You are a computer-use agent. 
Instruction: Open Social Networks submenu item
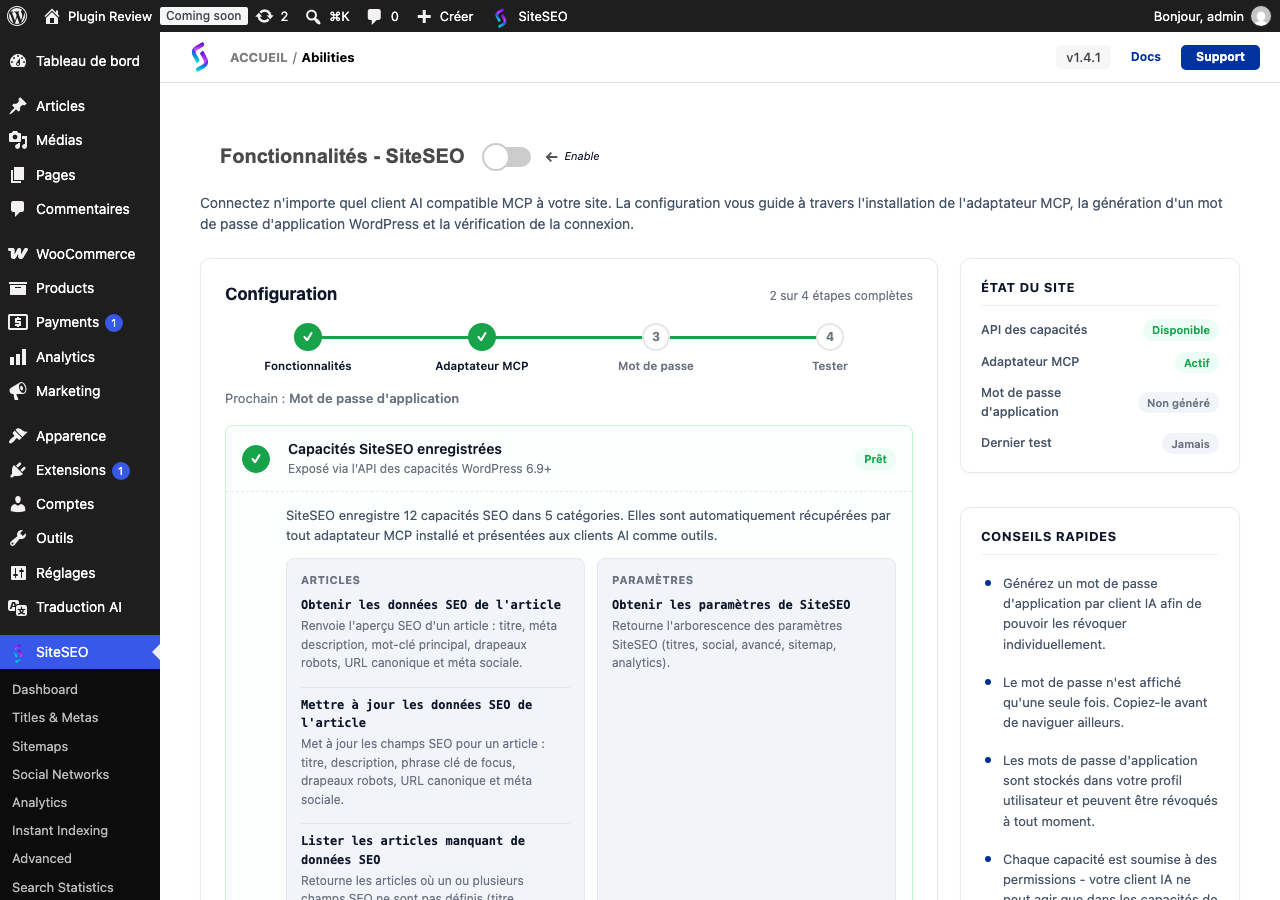coord(60,774)
